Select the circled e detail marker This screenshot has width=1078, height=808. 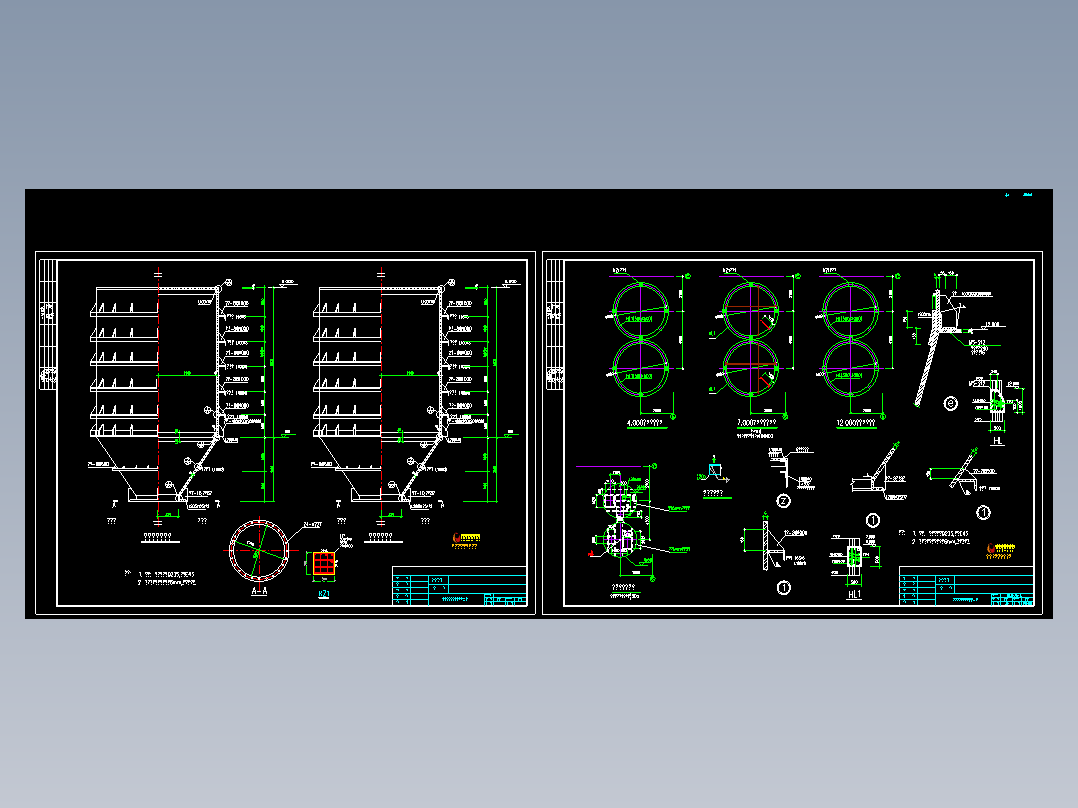951,404
